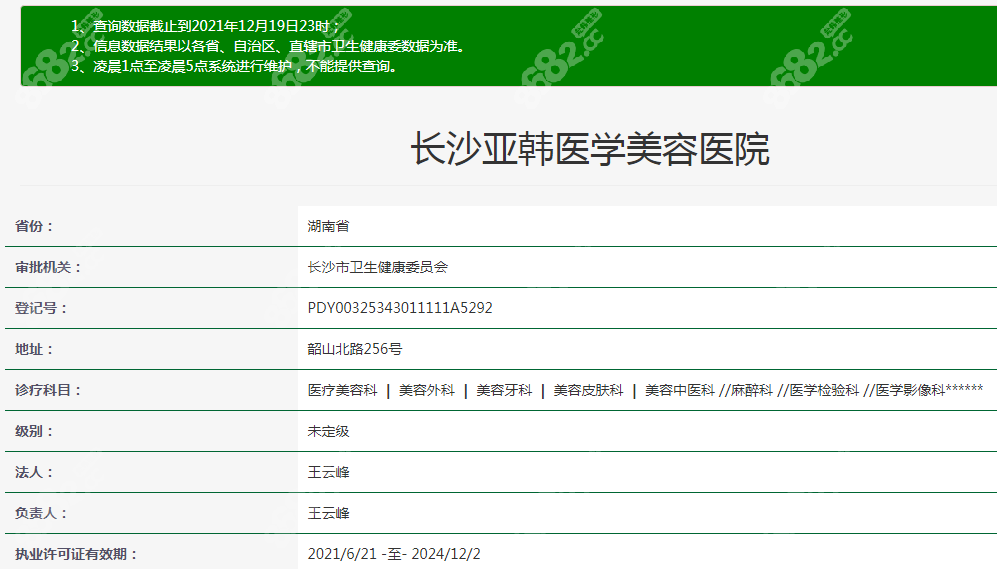The width and height of the screenshot is (997, 569).
Task: Select 王云峰 in the 法人 row
Action: pos(328,472)
